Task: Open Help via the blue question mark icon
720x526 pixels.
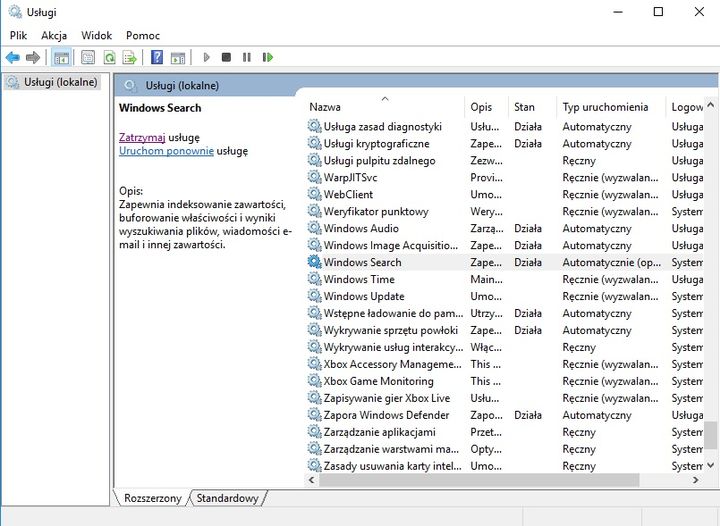Action: 157,57
